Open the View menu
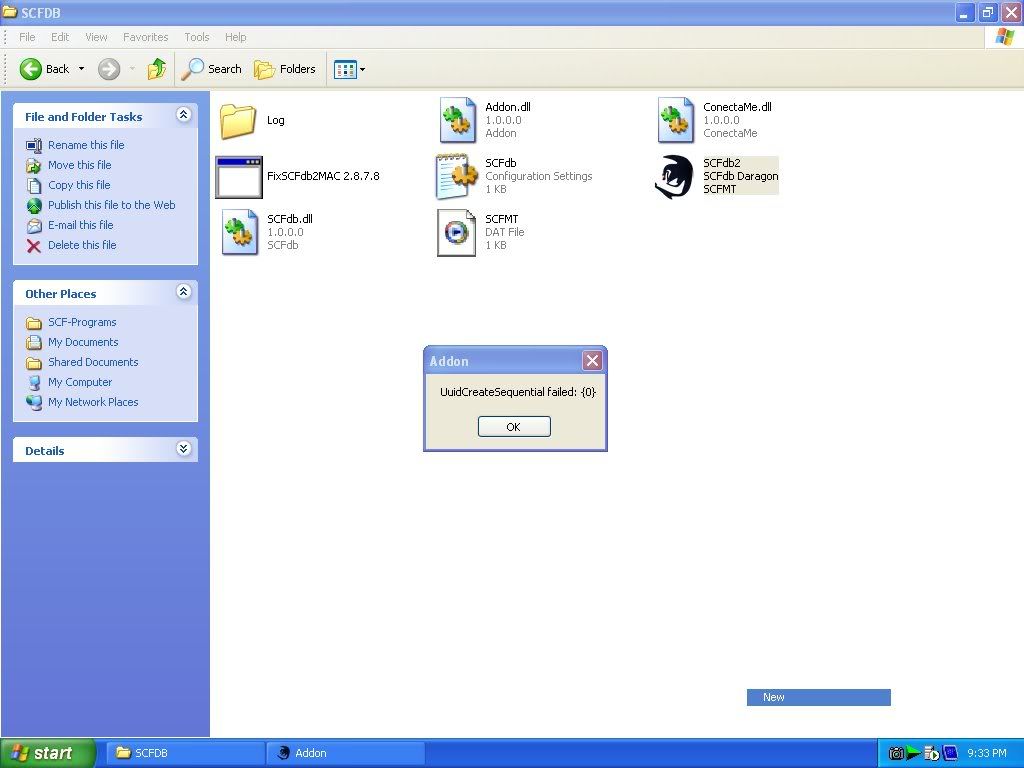1024x768 pixels. pos(96,37)
